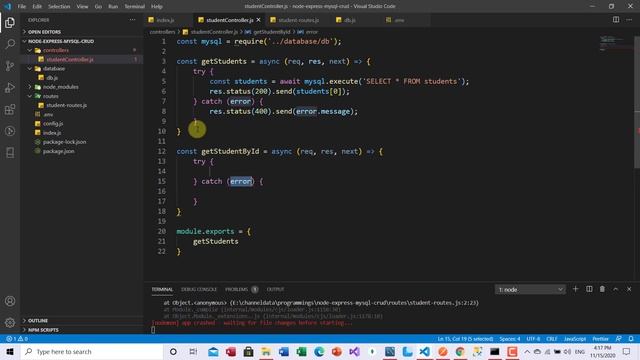Open the Edit menu
Viewport: 640px width, 360px height.
tap(37, 6)
